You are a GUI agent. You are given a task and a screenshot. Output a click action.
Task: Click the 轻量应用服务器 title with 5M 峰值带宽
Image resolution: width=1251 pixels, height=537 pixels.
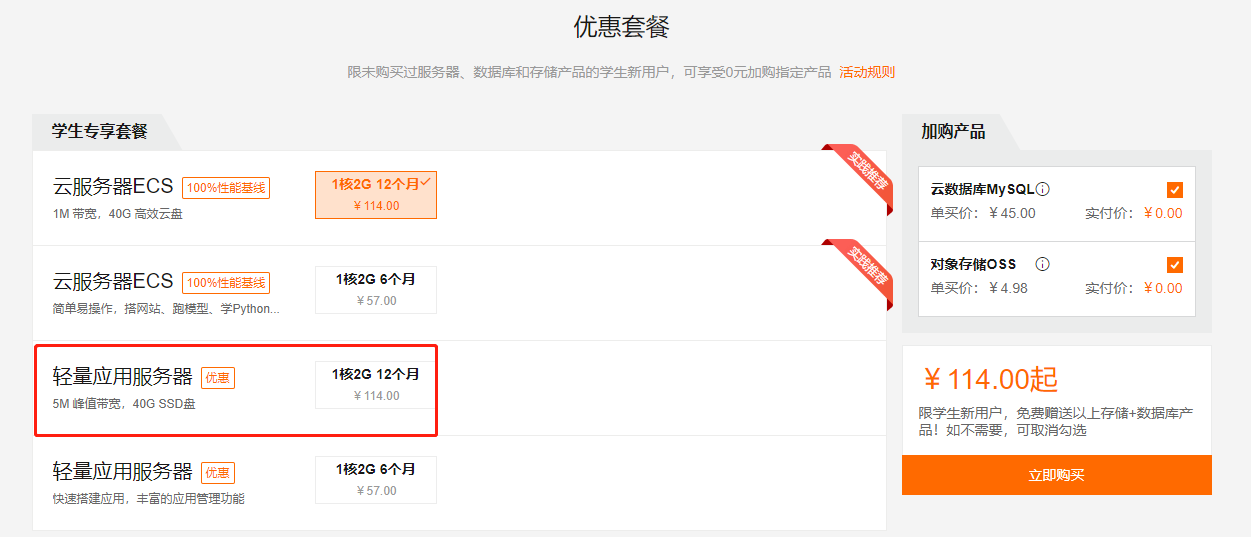coord(122,377)
